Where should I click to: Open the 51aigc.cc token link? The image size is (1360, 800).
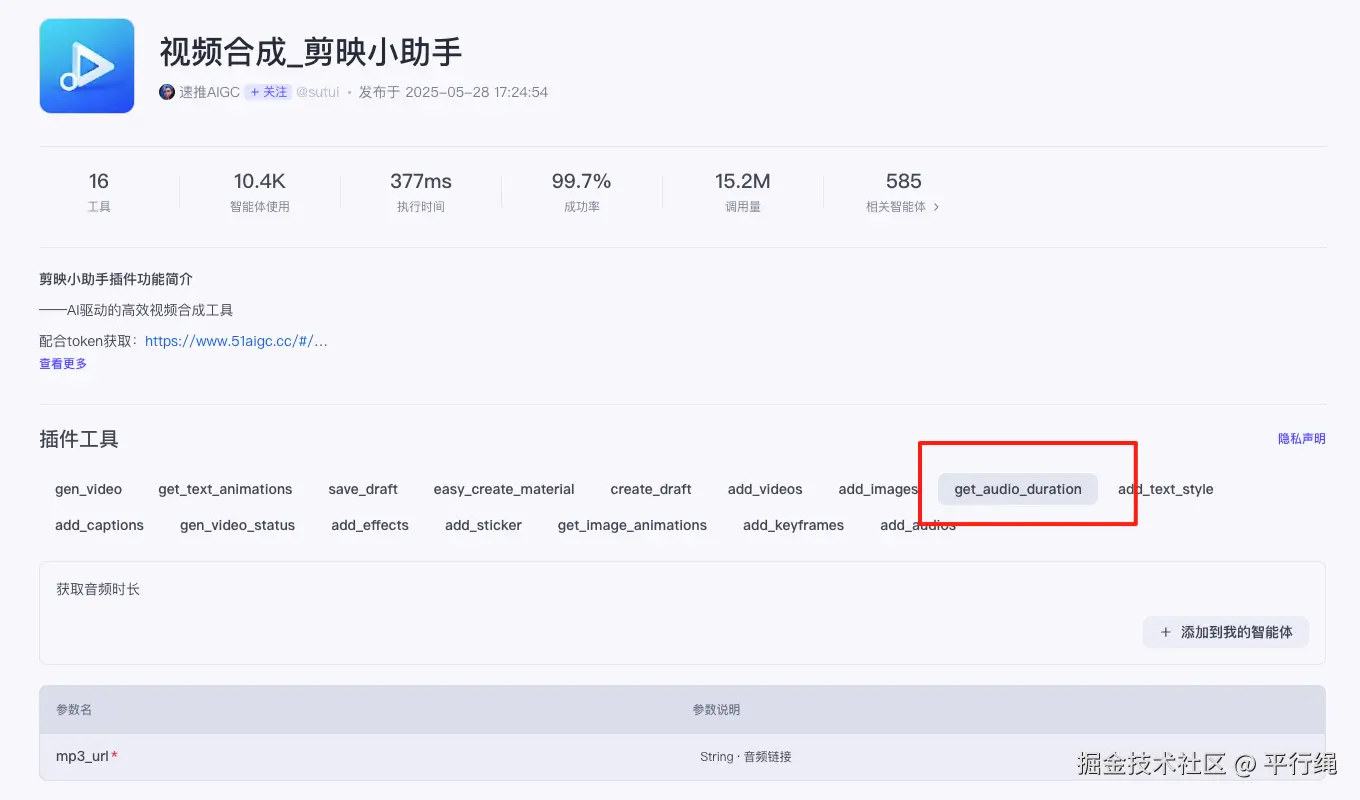(236, 341)
